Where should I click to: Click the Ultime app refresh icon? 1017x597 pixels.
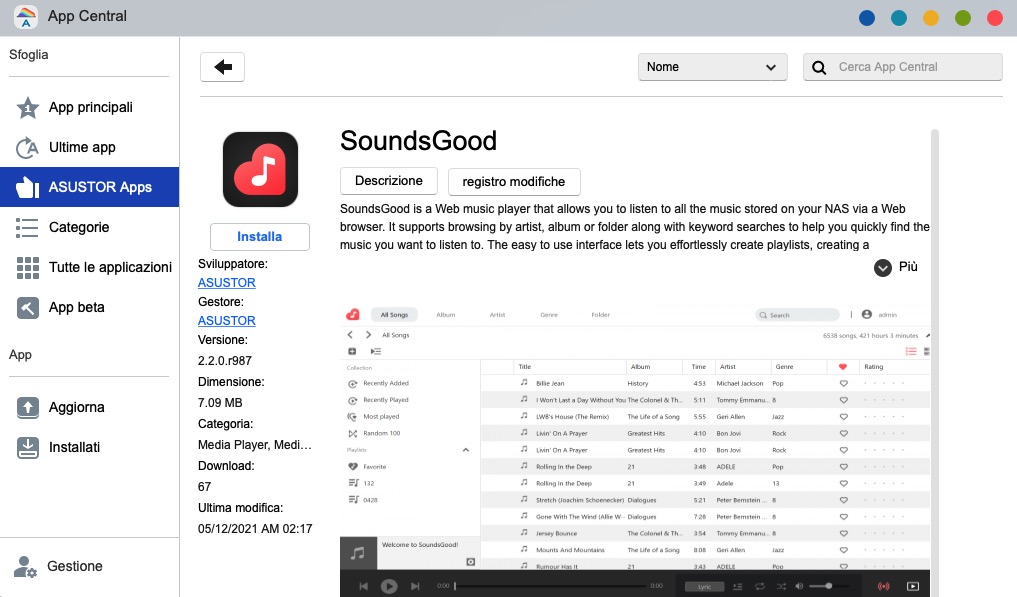[x=27, y=148]
